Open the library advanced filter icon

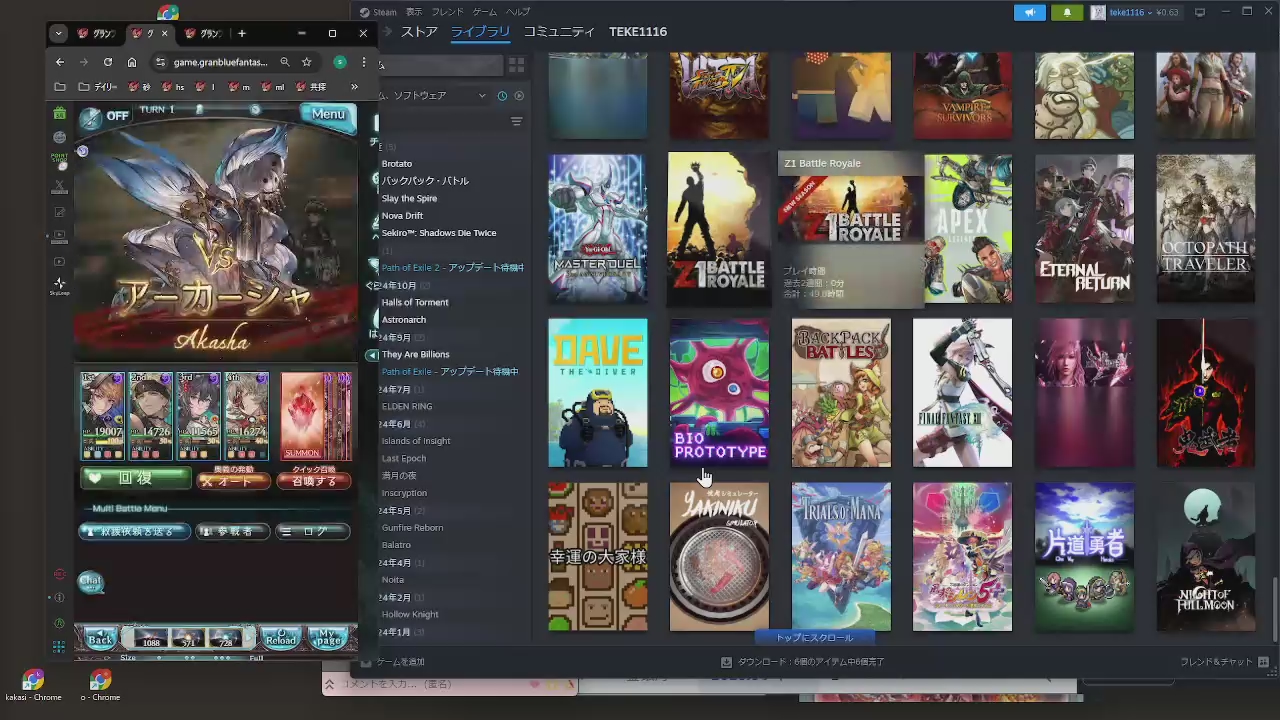coord(516,122)
